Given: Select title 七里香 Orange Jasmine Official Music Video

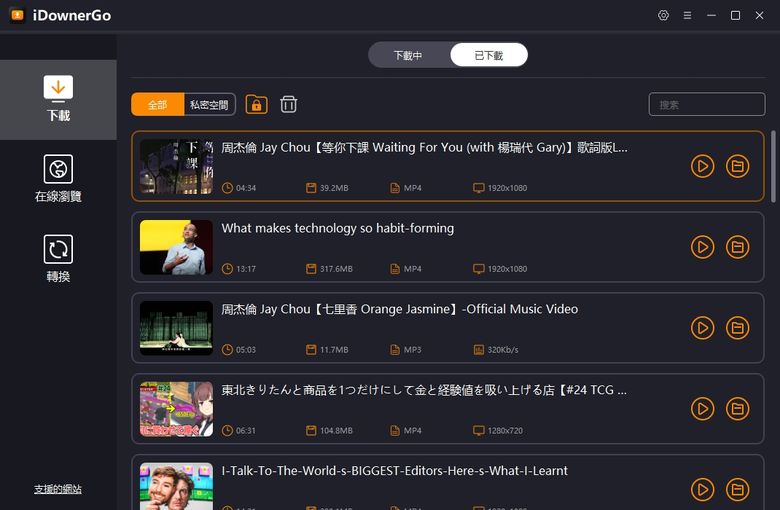Looking at the screenshot, I should [x=399, y=309].
